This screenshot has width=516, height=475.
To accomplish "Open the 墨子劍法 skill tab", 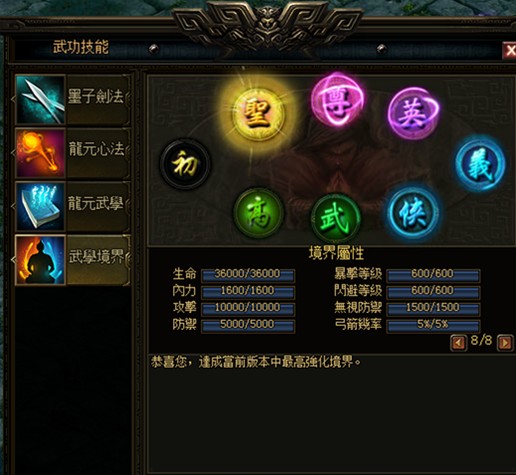I will [x=73, y=100].
